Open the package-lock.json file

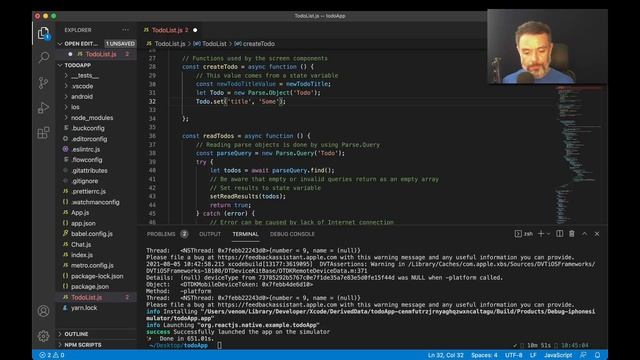coord(97,276)
